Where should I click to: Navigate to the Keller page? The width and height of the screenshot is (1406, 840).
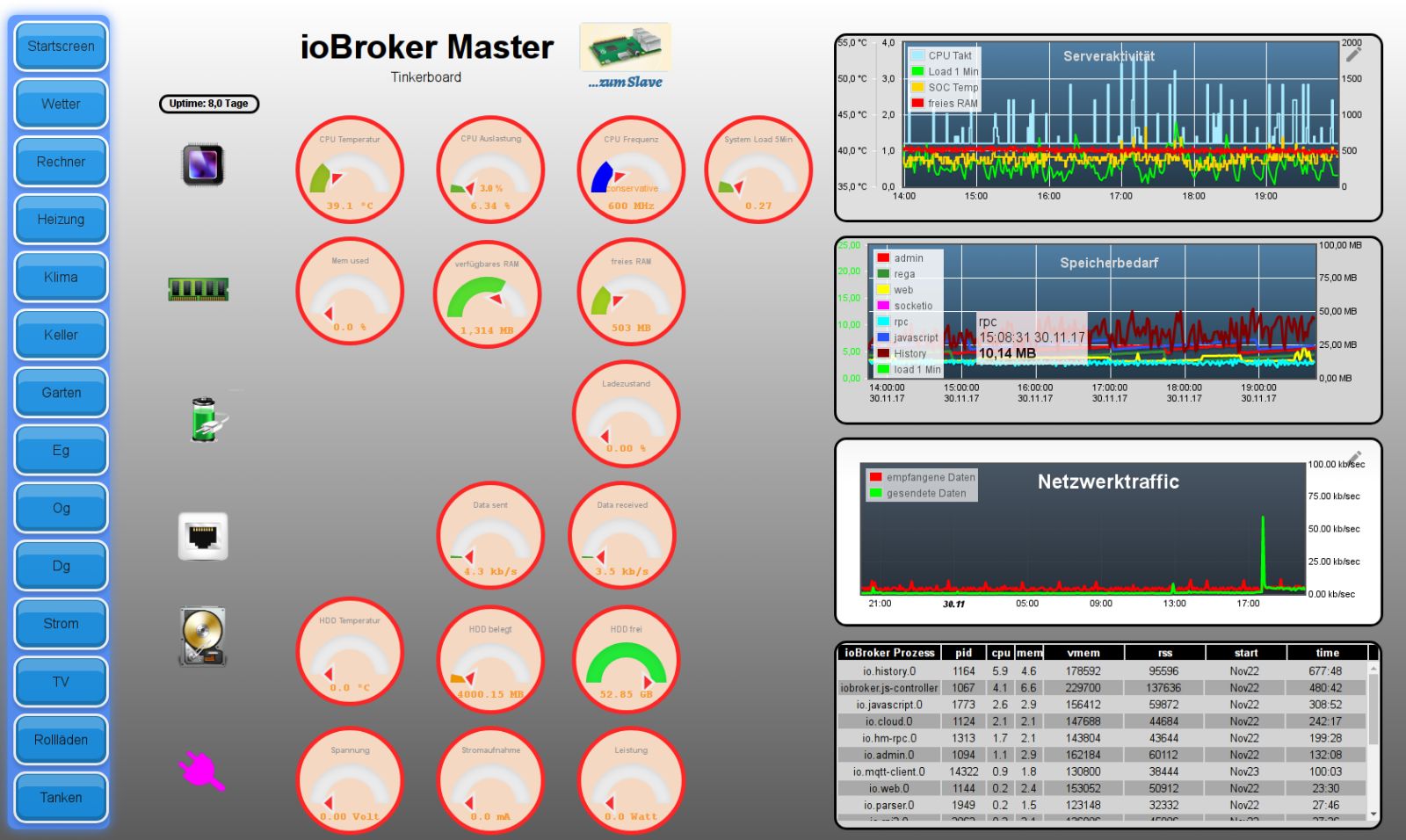tap(61, 335)
